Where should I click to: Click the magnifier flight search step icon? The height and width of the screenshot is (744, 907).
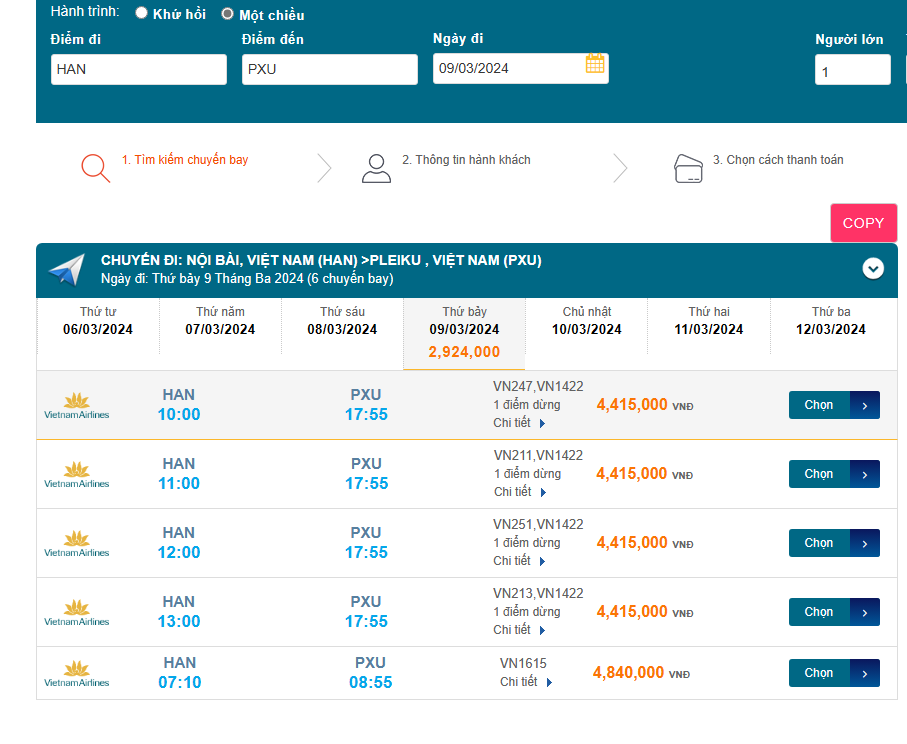point(95,168)
